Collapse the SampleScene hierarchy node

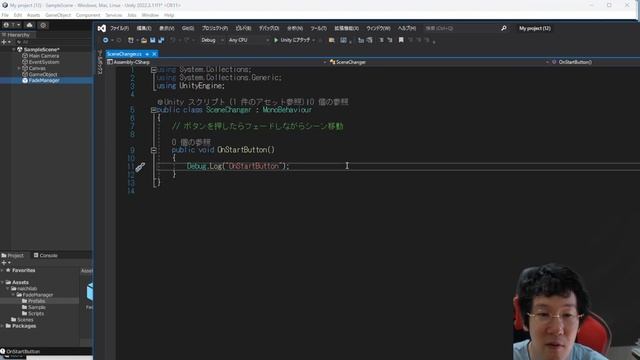[x=13, y=49]
